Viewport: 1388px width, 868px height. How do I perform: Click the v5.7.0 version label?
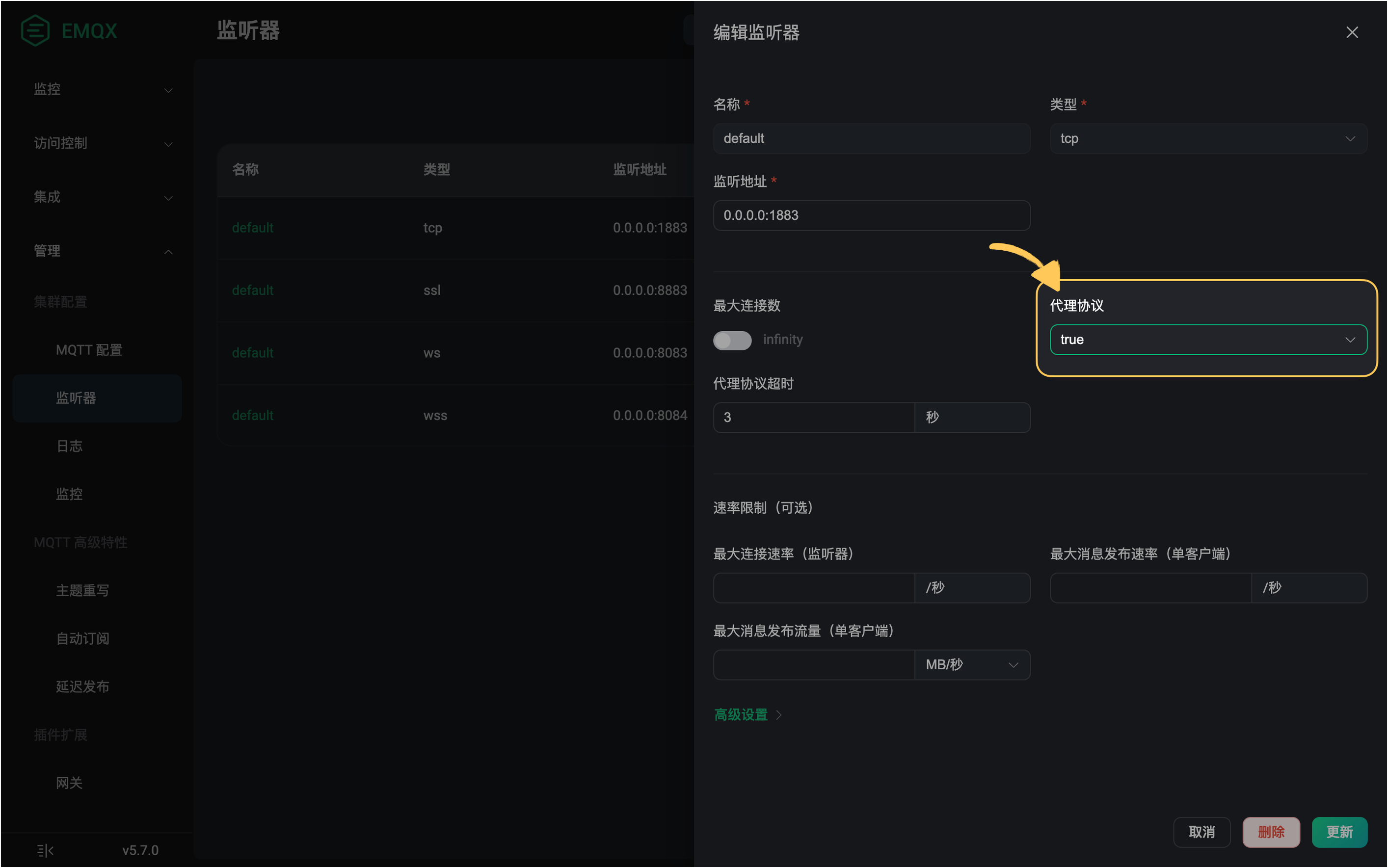coord(140,850)
